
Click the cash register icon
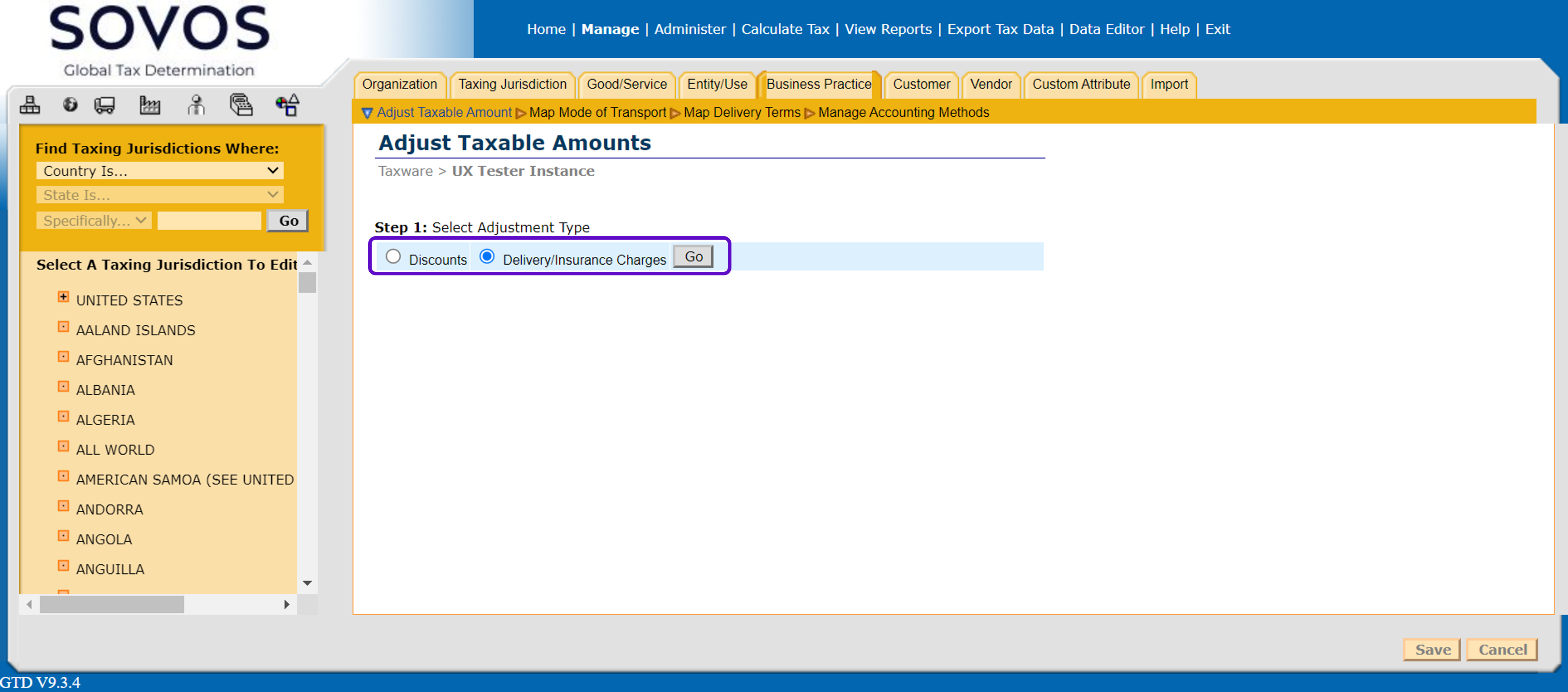click(241, 106)
